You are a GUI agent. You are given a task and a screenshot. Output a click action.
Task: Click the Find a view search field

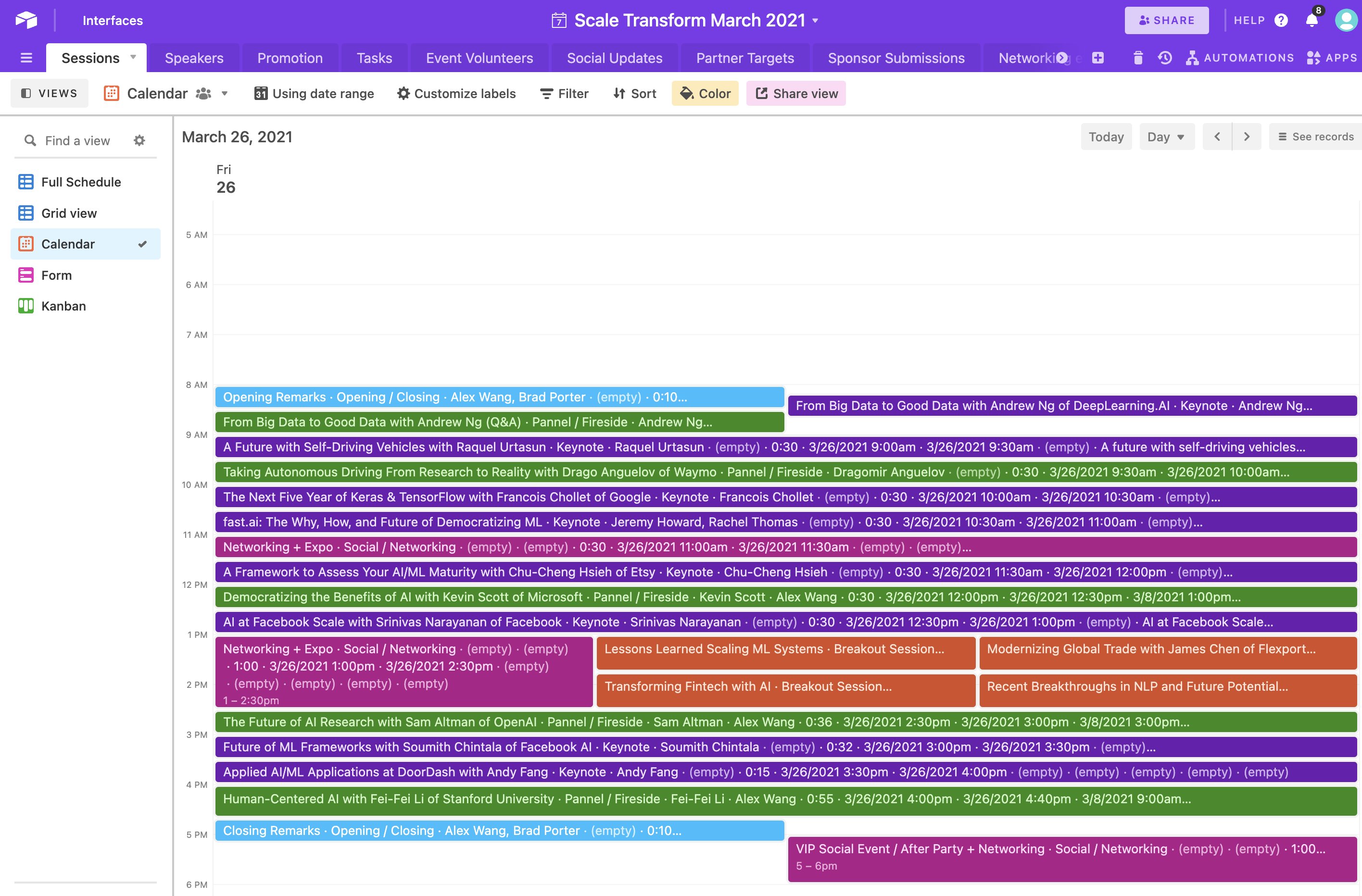[77, 140]
